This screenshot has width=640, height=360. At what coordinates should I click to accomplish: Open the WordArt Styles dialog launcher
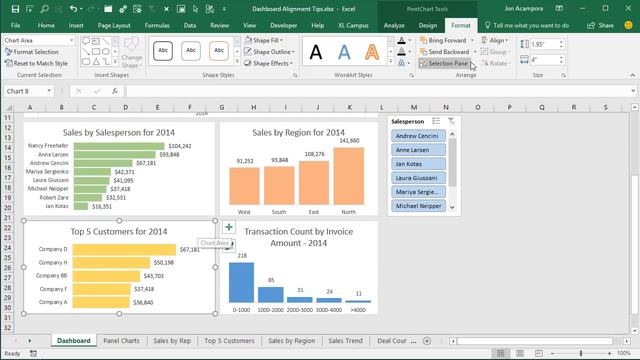(411, 76)
